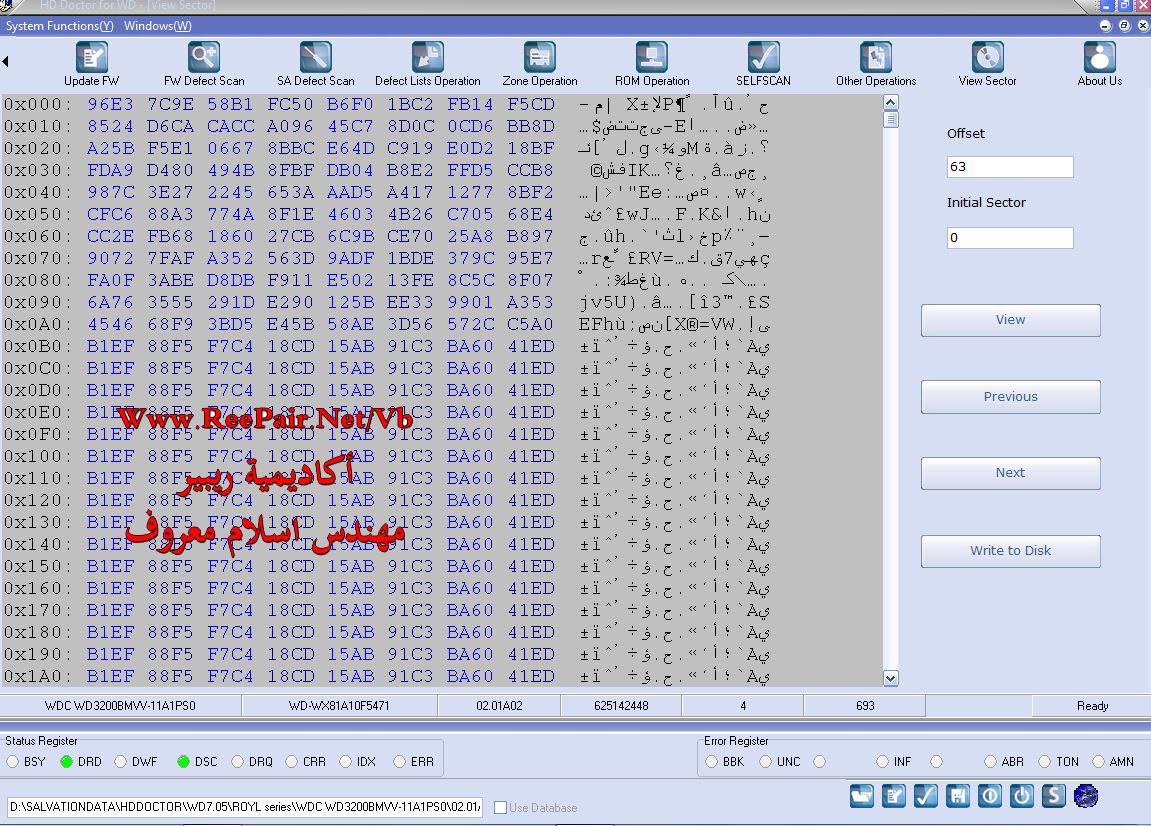The width and height of the screenshot is (1151, 826).
Task: Select the Zone Operation icon
Action: pos(540,58)
